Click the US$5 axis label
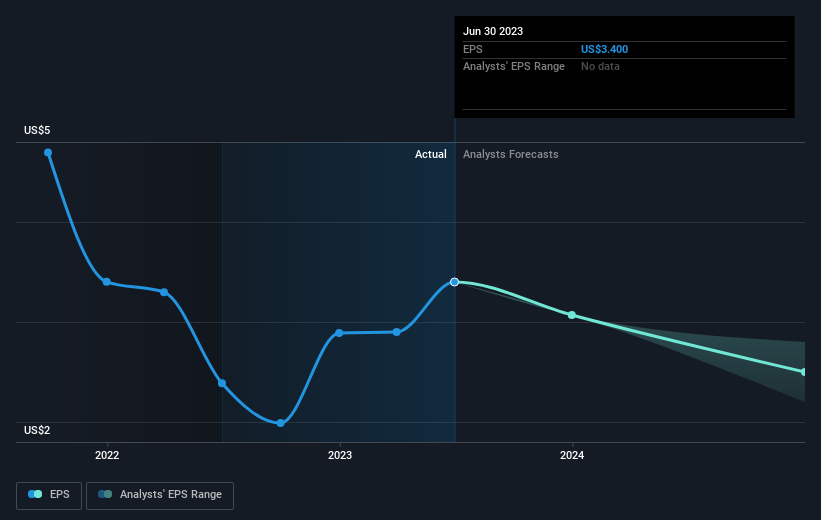 click(x=37, y=130)
